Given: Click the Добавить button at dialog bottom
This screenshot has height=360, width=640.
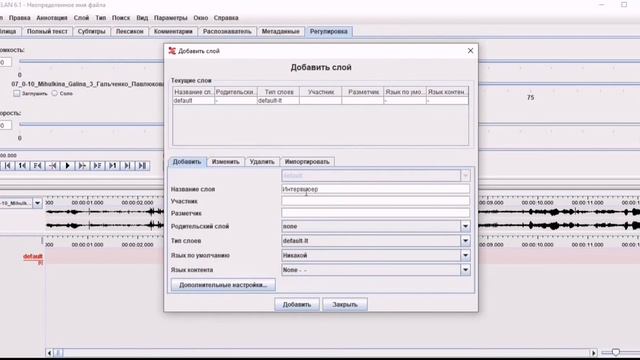Looking at the screenshot, I should tap(297, 304).
